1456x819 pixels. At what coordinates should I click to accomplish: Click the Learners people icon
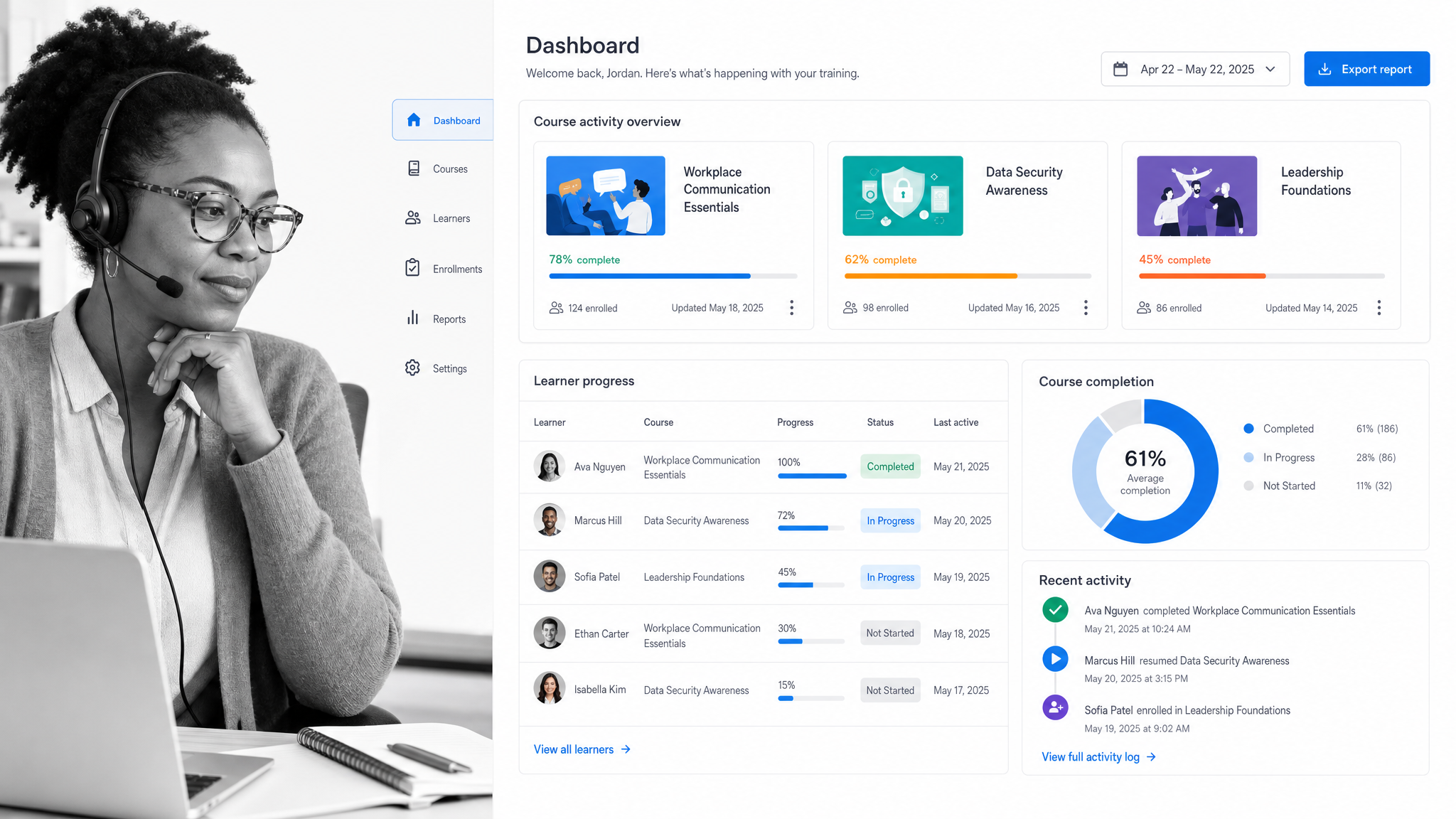point(413,218)
